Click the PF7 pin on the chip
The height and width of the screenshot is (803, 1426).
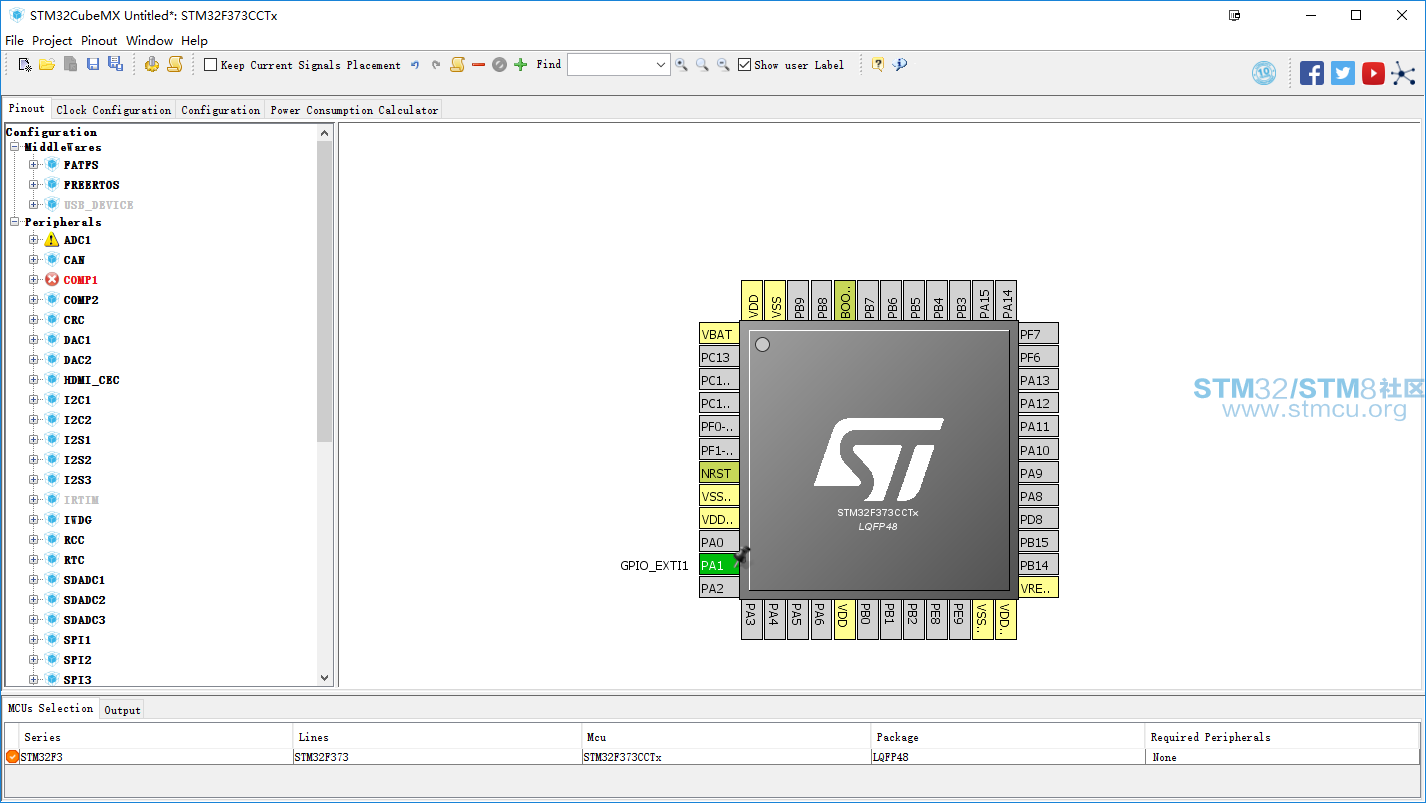[1038, 334]
